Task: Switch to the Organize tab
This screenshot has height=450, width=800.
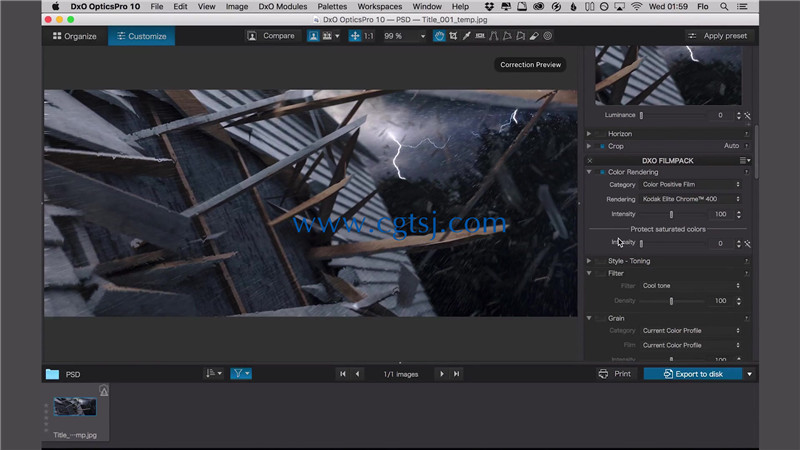Action: 75,36
